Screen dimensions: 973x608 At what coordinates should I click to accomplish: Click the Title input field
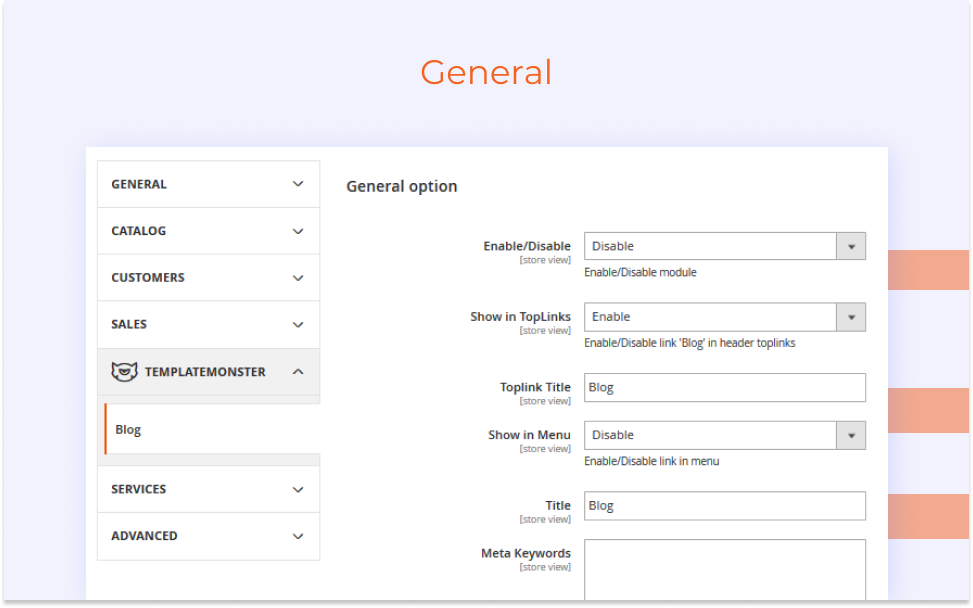tap(725, 506)
